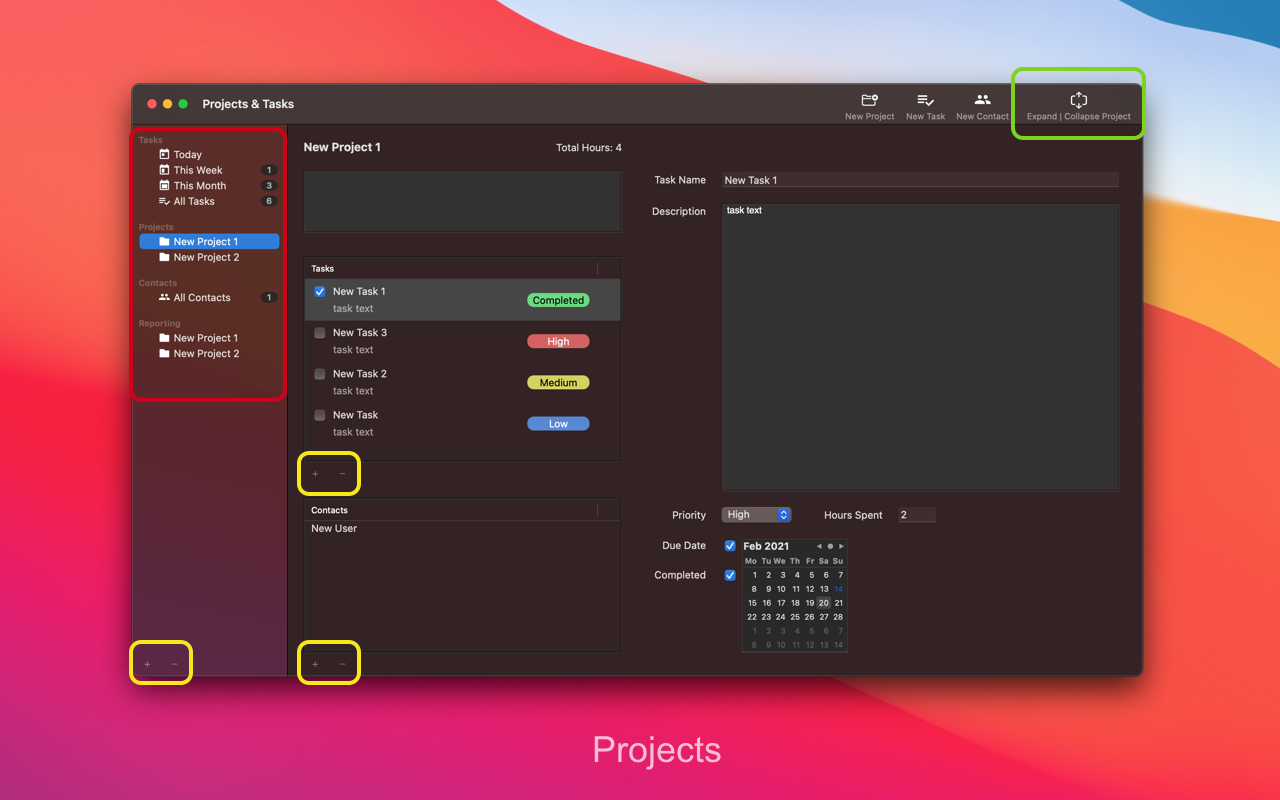Click the Hours Spent input field
The image size is (1280, 800).
click(916, 515)
